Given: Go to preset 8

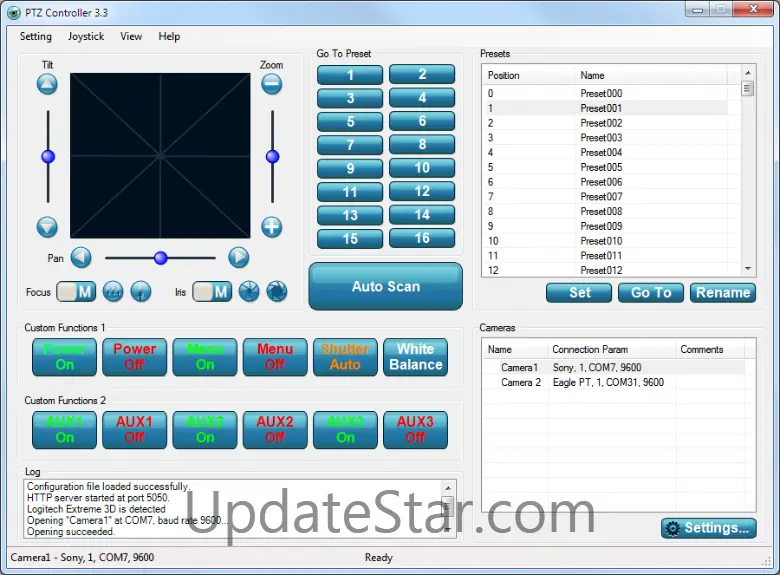Looking at the screenshot, I should 422,144.
